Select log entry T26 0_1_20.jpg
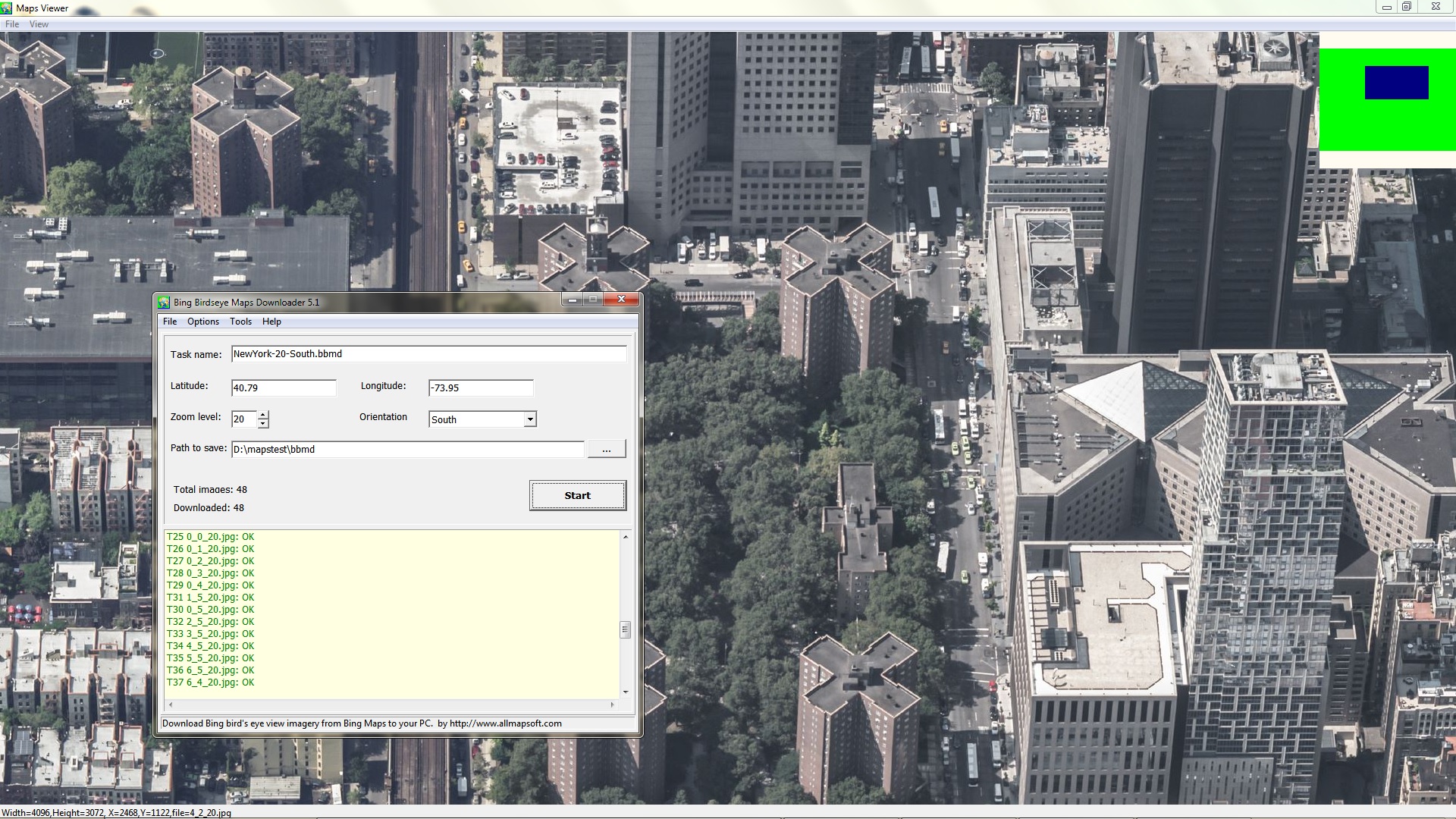The height and width of the screenshot is (819, 1456). (x=210, y=549)
